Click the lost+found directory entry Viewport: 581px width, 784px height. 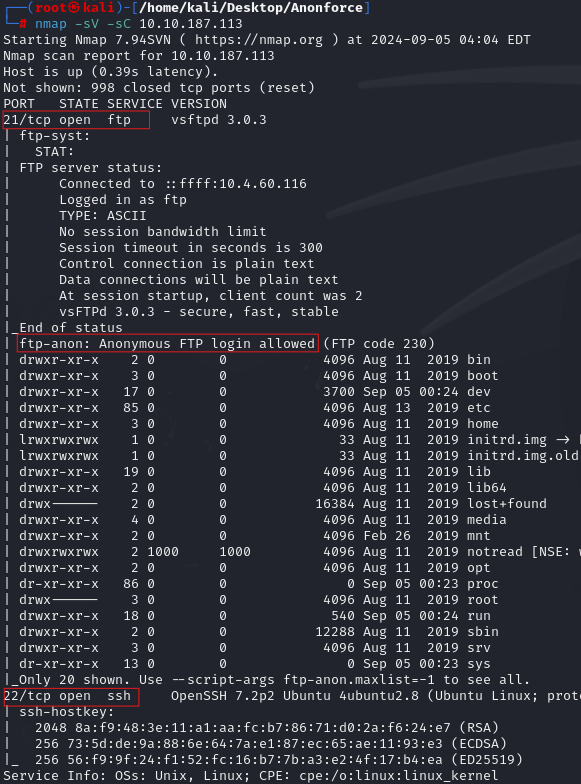point(283,504)
